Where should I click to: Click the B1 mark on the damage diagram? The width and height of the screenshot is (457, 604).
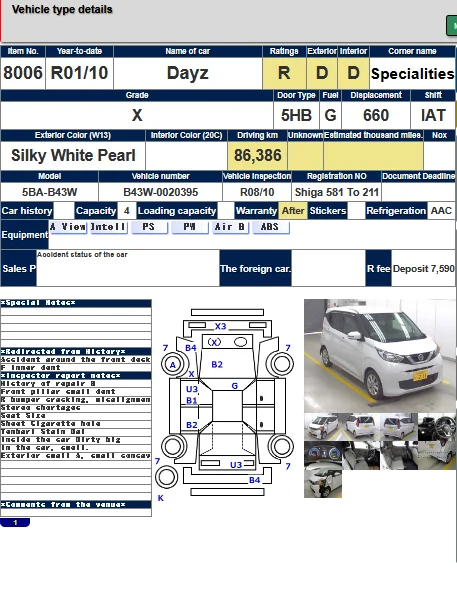coord(192,401)
